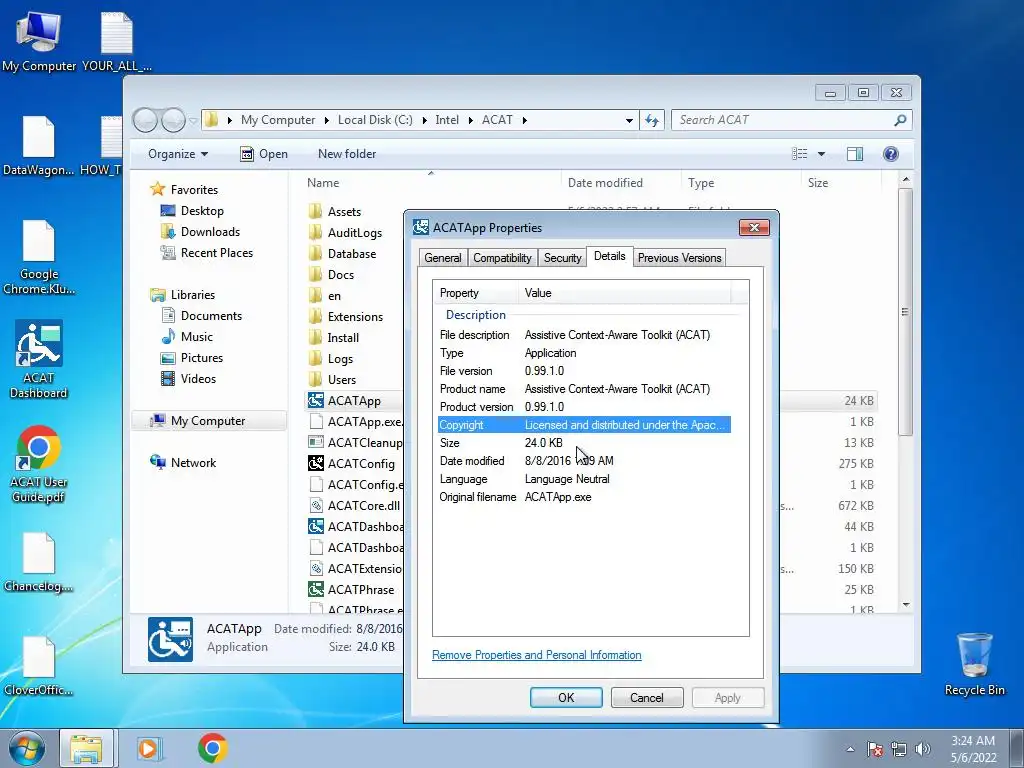Launch Windows Media Player from taskbar
The height and width of the screenshot is (768, 1024).
click(x=149, y=748)
